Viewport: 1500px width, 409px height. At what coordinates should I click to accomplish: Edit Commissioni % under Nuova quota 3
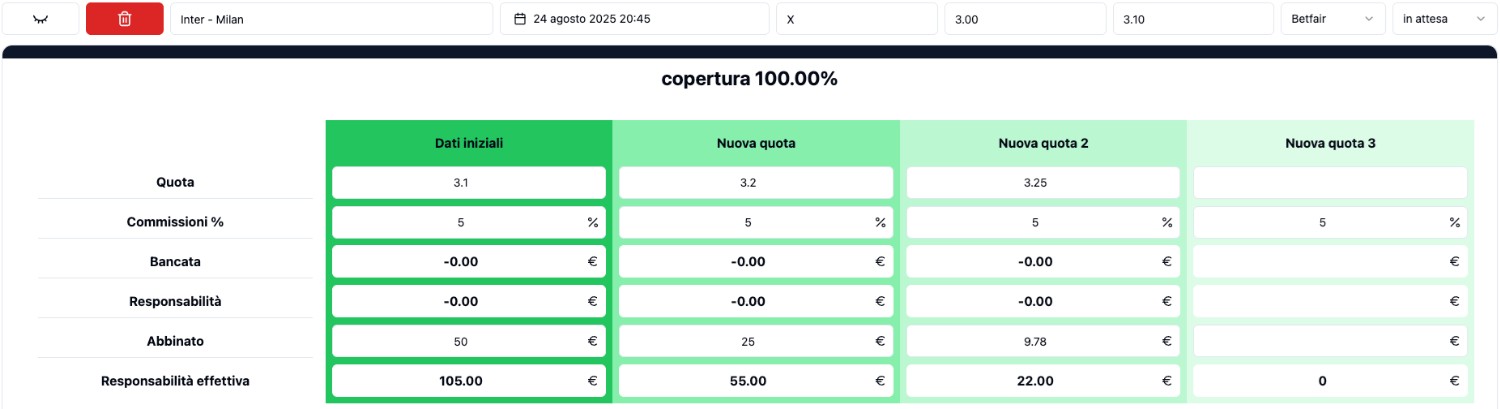[1330, 222]
